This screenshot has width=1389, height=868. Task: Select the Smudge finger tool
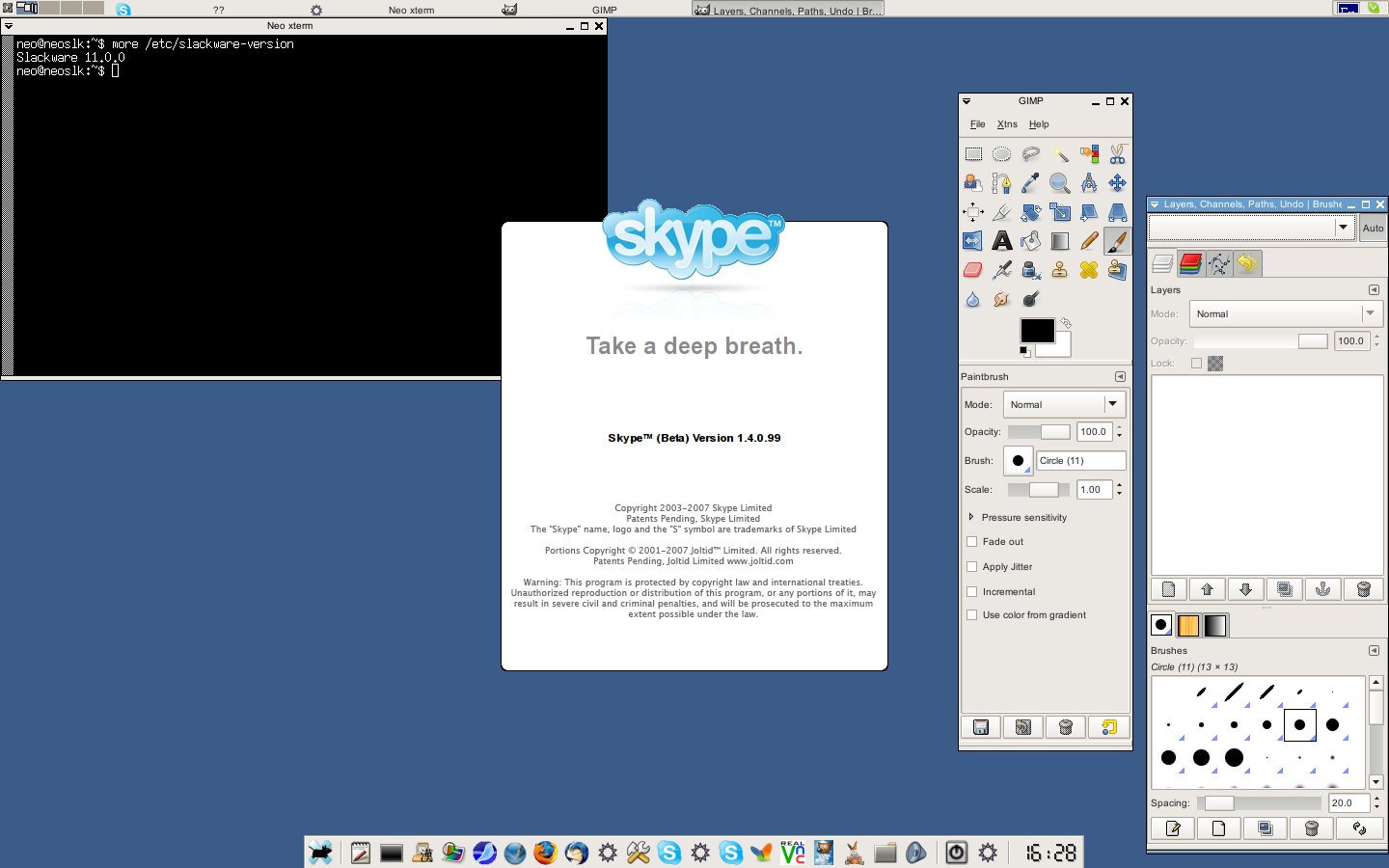pyautogui.click(x=1002, y=299)
